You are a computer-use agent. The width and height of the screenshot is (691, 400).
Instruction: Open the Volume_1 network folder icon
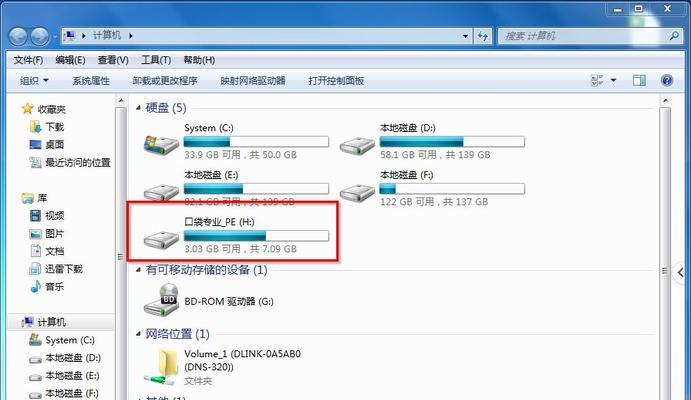[162, 367]
